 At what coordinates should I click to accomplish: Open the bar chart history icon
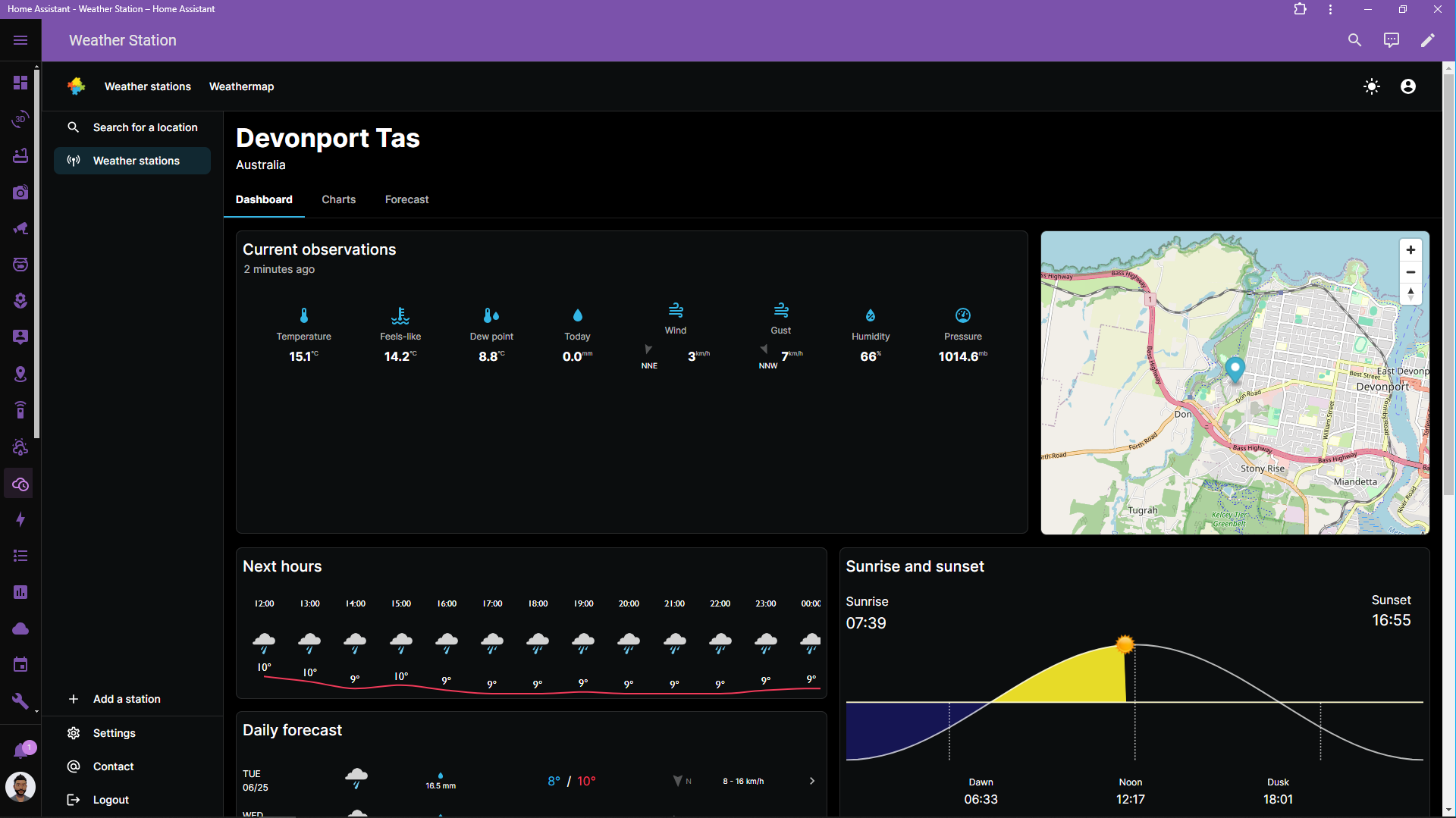[20, 592]
